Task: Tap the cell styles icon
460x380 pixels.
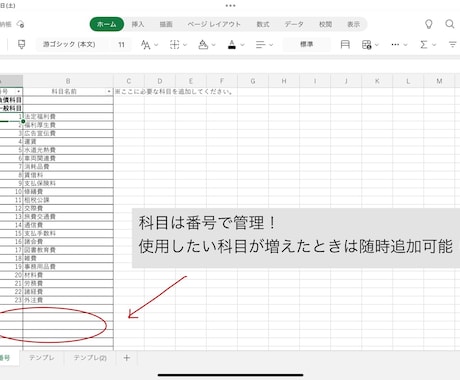Action: pos(345,44)
